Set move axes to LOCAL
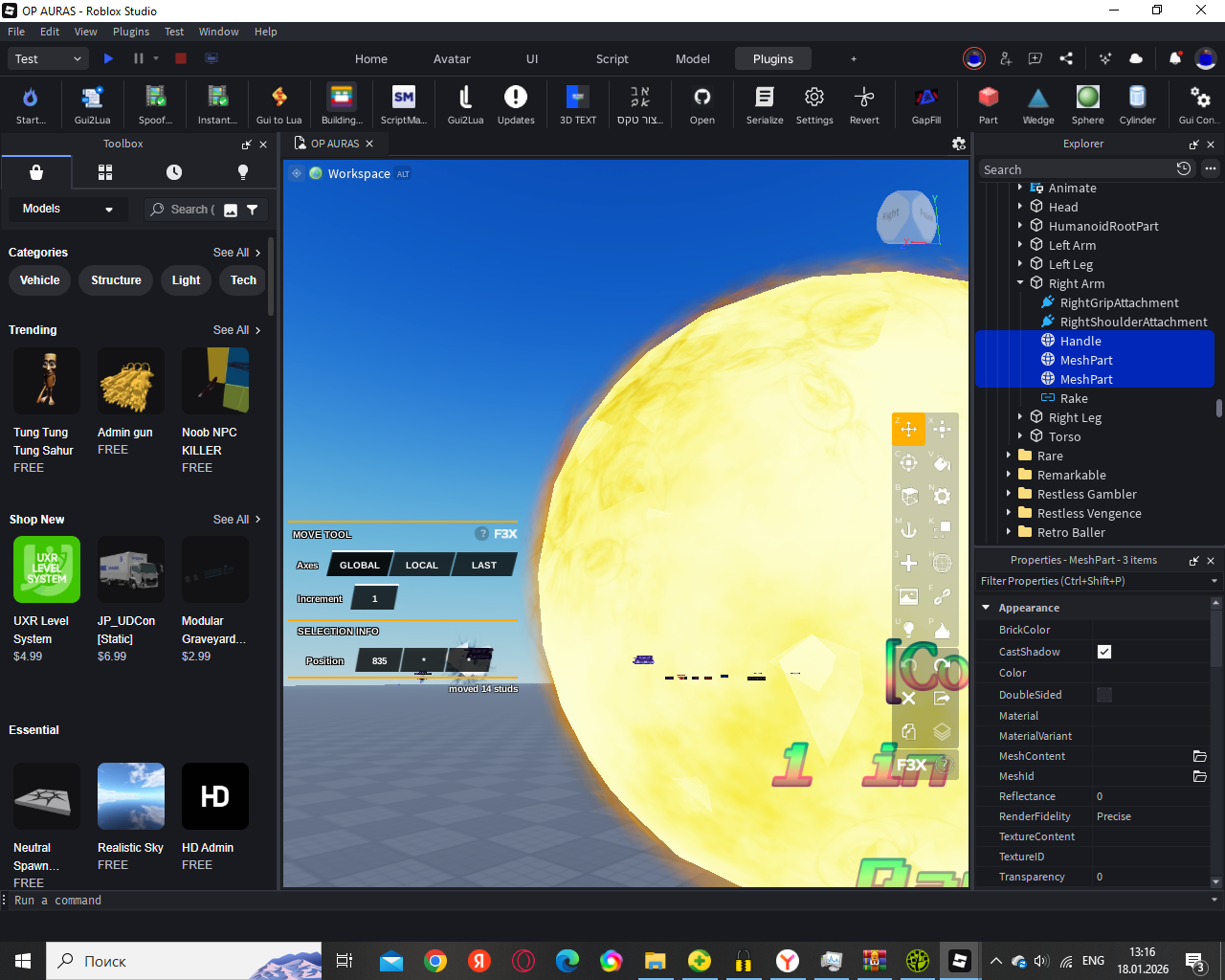The image size is (1225, 980). point(422,565)
